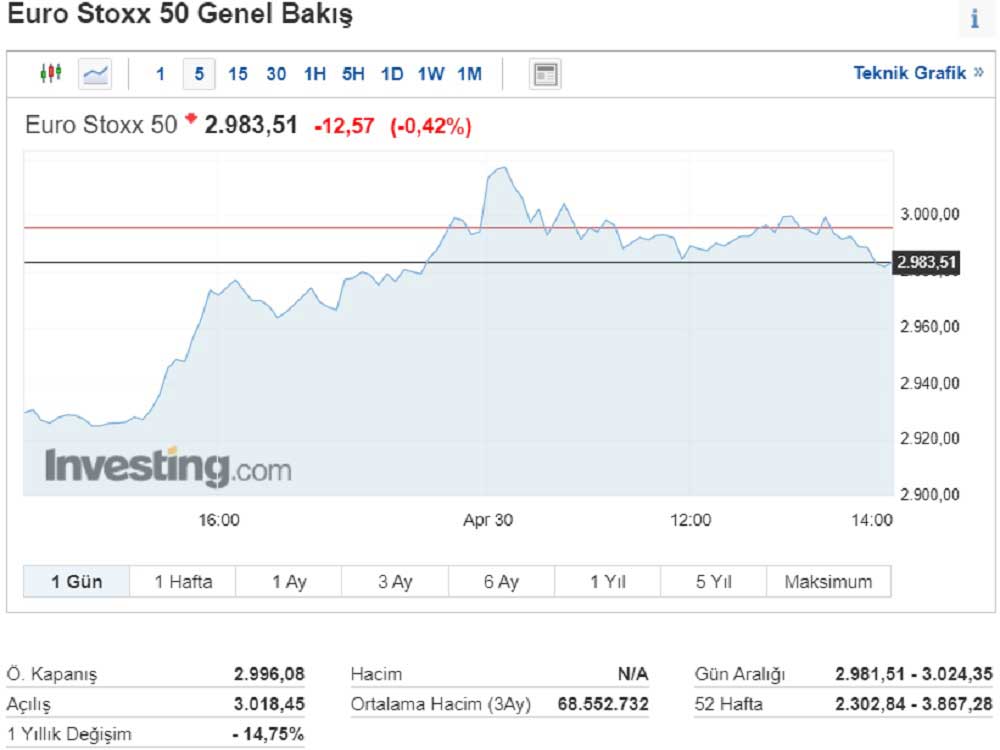The image size is (1000, 750).
Task: Switch to the 1 Gün range tab
Action: point(77,582)
